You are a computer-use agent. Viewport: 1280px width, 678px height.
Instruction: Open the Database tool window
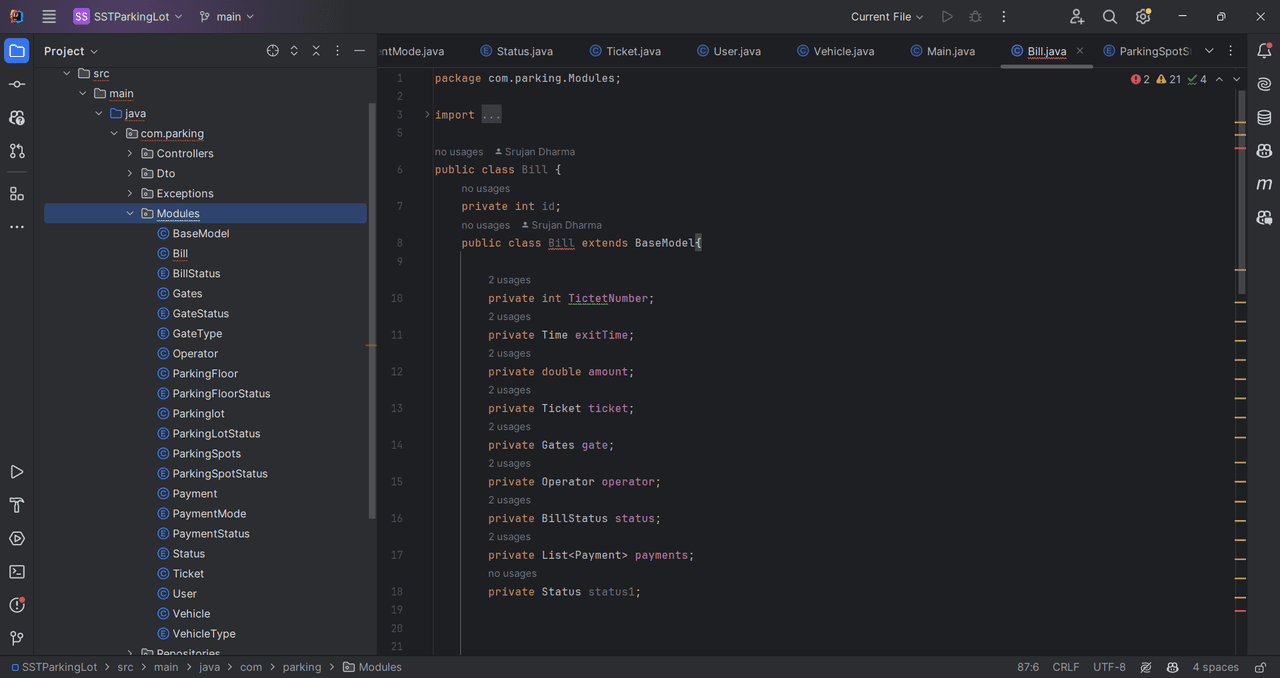tap(1264, 118)
